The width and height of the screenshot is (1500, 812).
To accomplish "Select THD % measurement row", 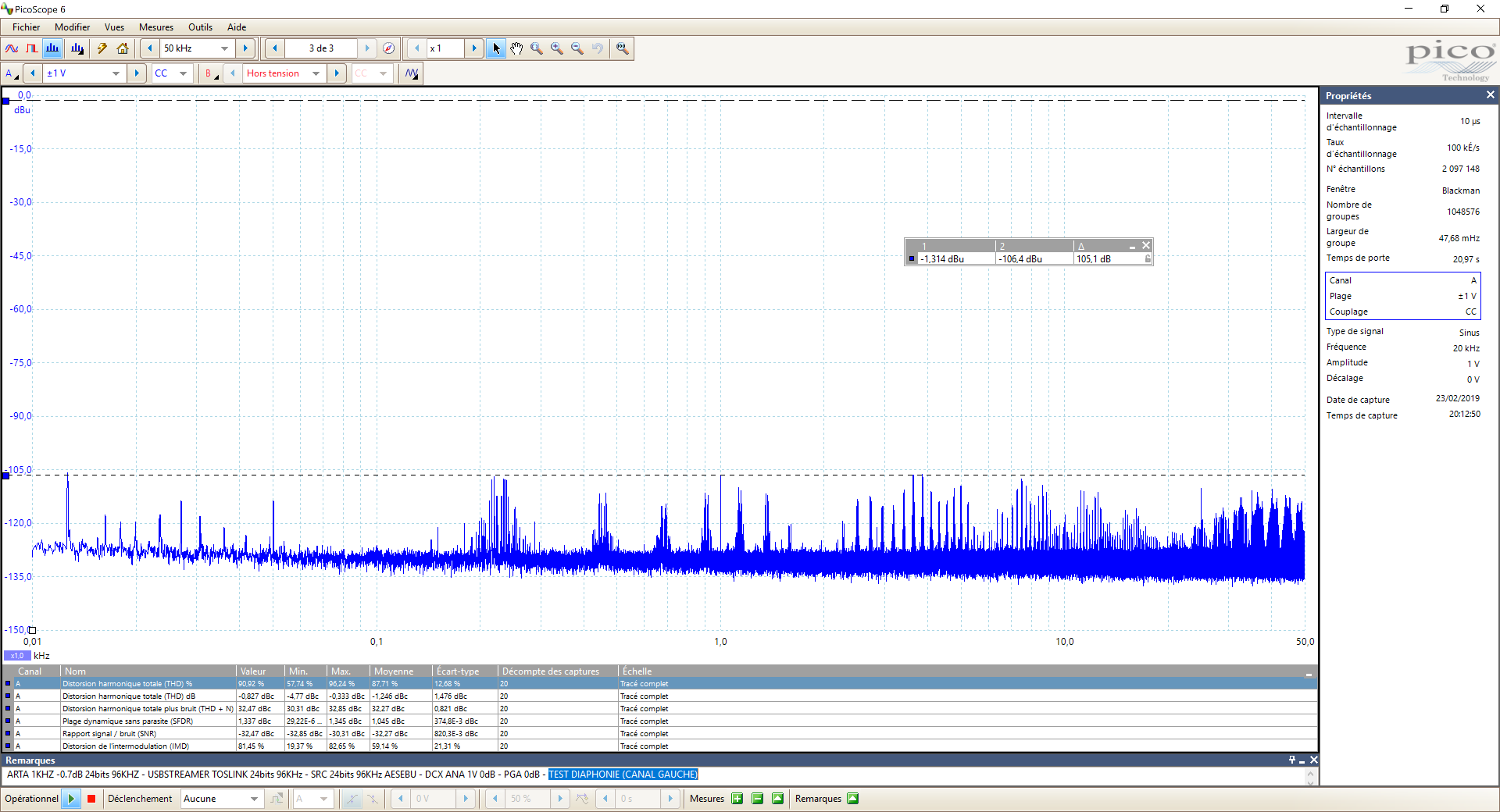I will 659,684.
